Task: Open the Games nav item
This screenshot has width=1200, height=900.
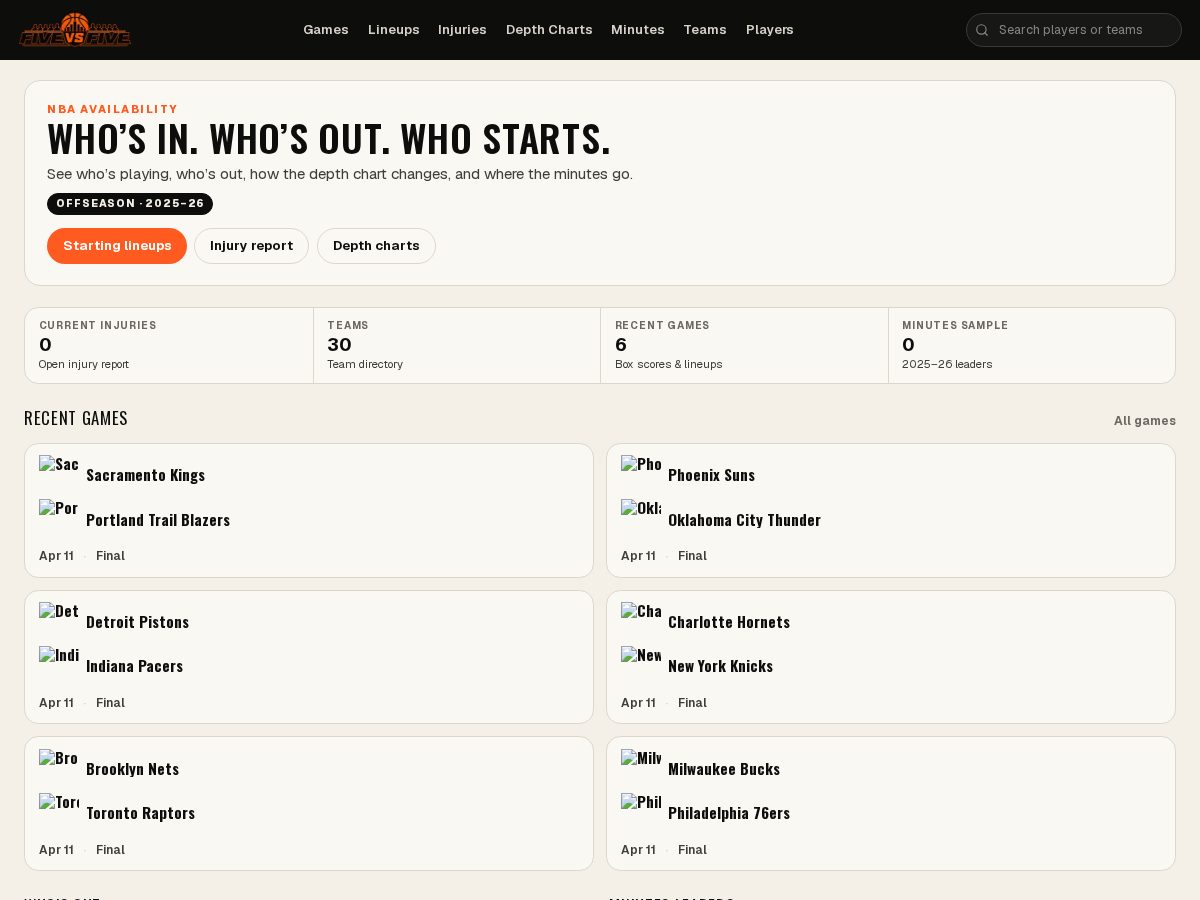Action: [x=326, y=30]
